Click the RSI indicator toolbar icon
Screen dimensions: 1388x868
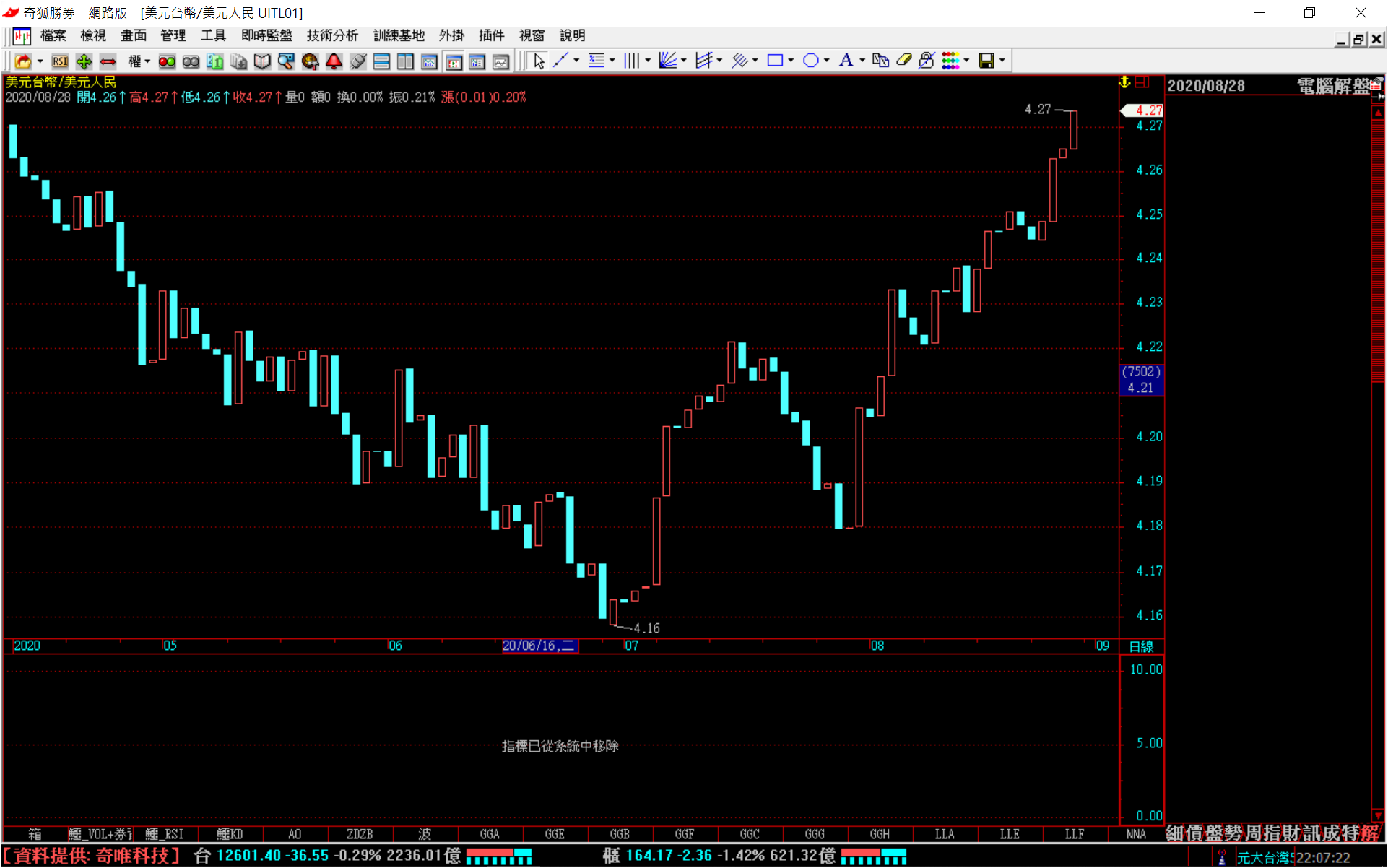point(60,61)
